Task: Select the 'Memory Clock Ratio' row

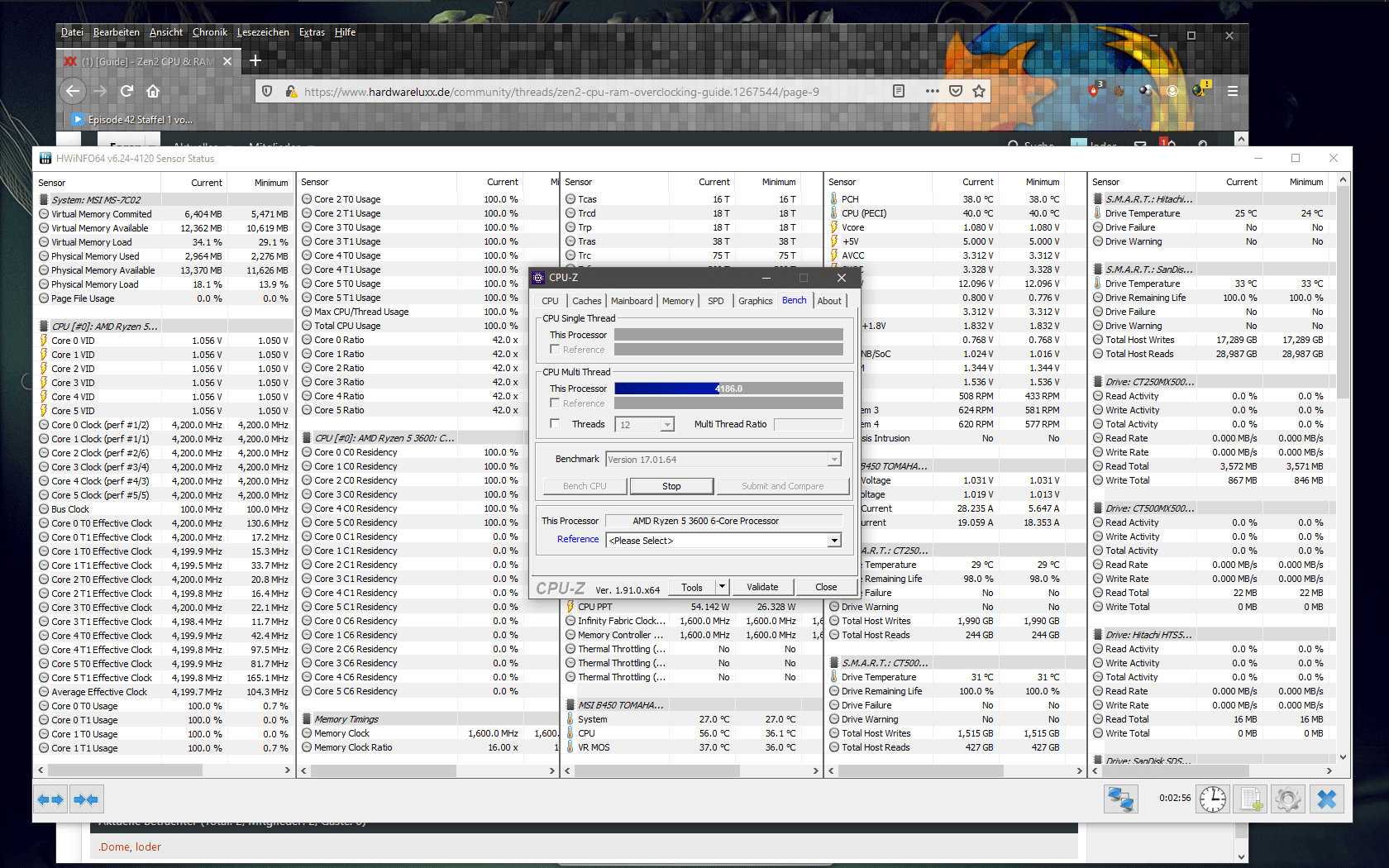Action: click(x=429, y=747)
